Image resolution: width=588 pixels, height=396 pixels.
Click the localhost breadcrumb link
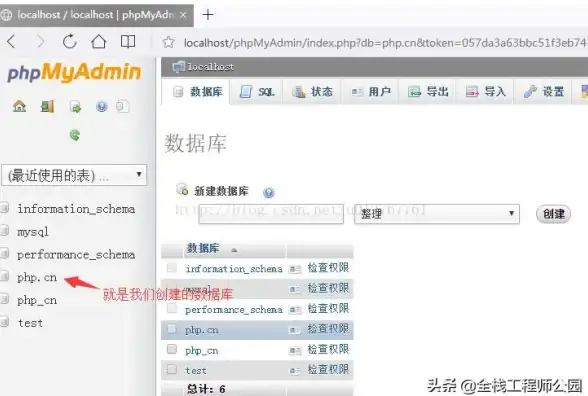(x=211, y=67)
